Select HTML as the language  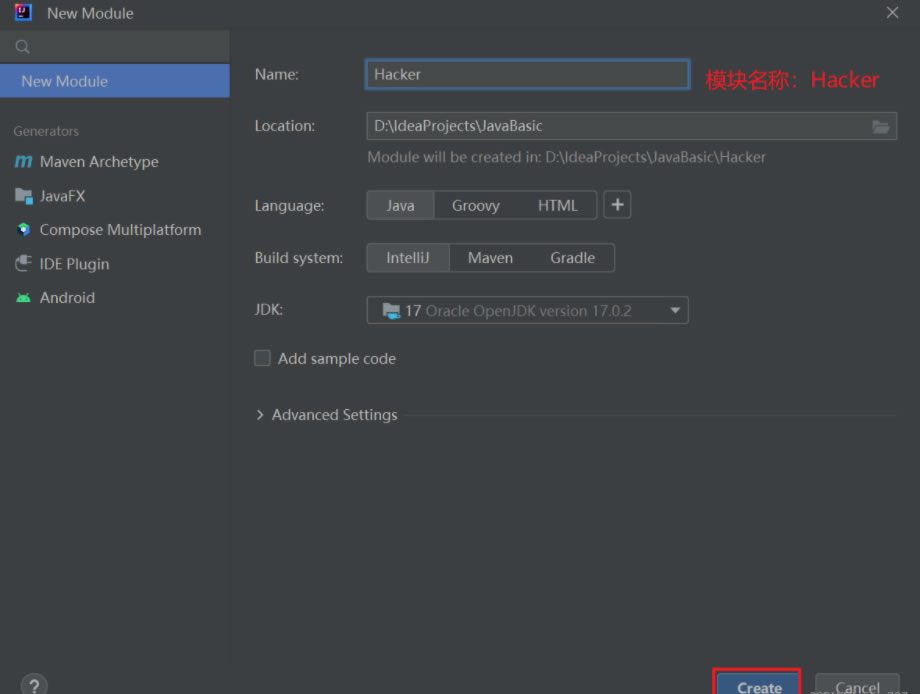click(557, 205)
